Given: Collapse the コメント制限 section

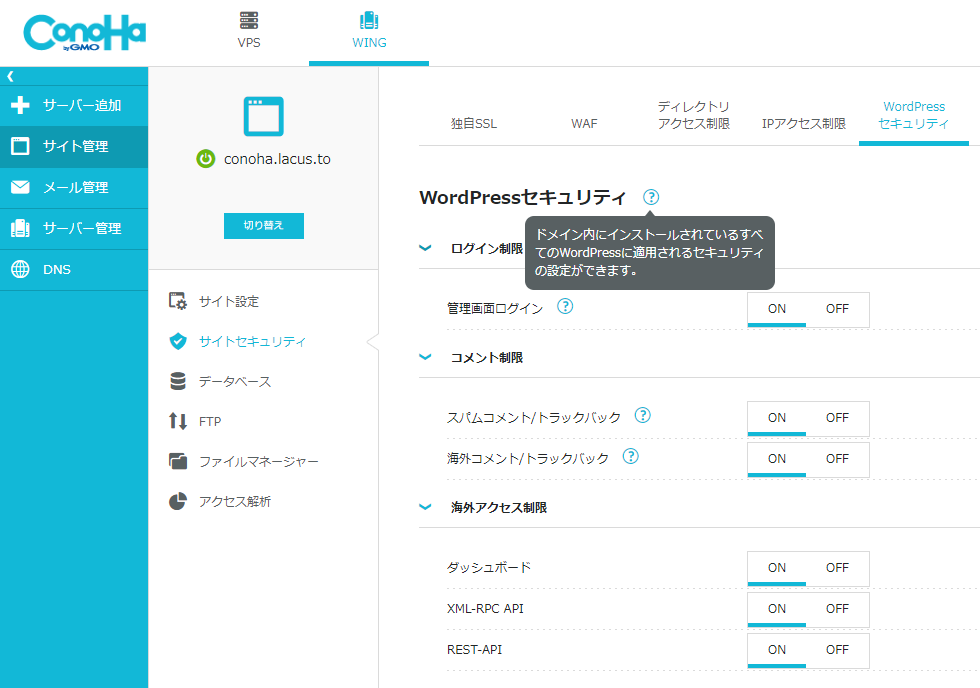Looking at the screenshot, I should 426,357.
